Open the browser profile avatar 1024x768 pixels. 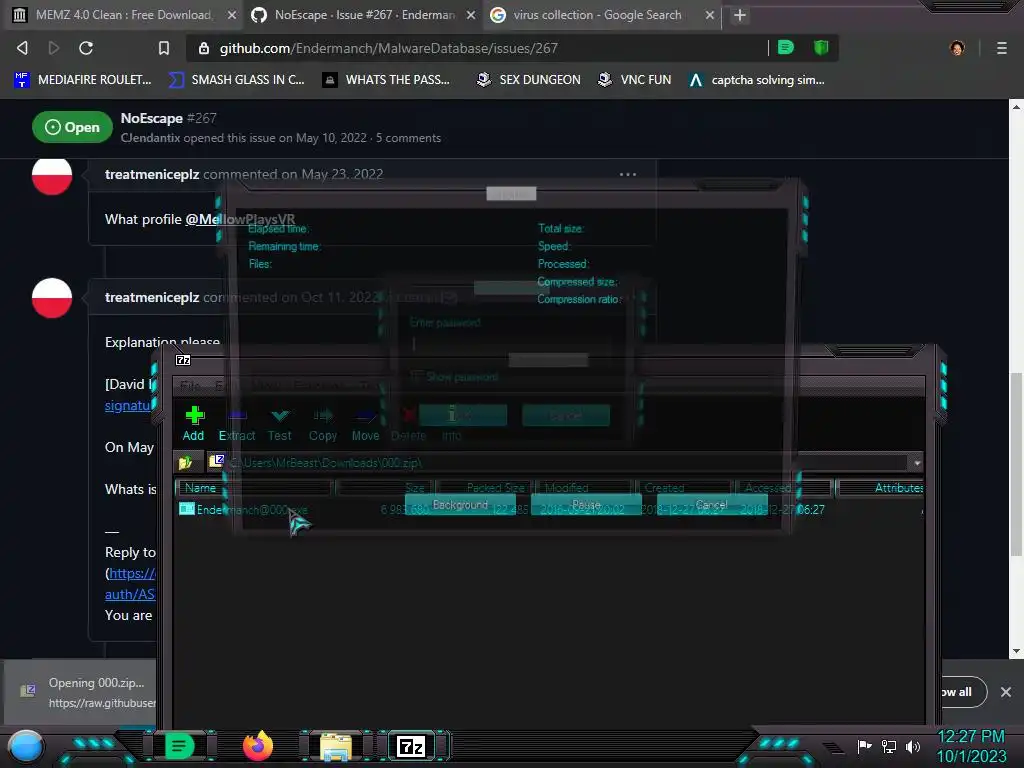[957, 48]
